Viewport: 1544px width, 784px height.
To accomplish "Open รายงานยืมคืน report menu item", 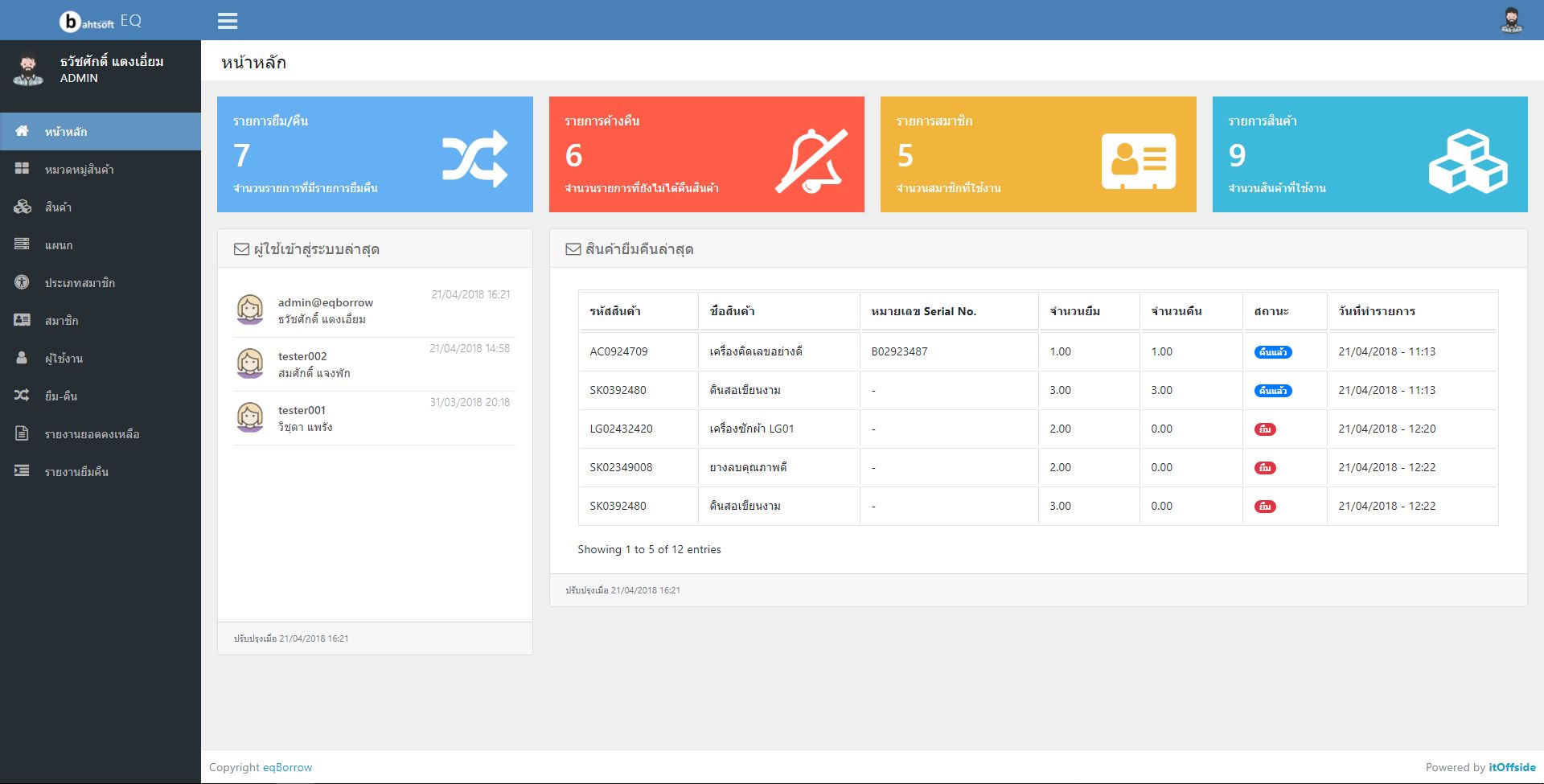I will pos(76,472).
